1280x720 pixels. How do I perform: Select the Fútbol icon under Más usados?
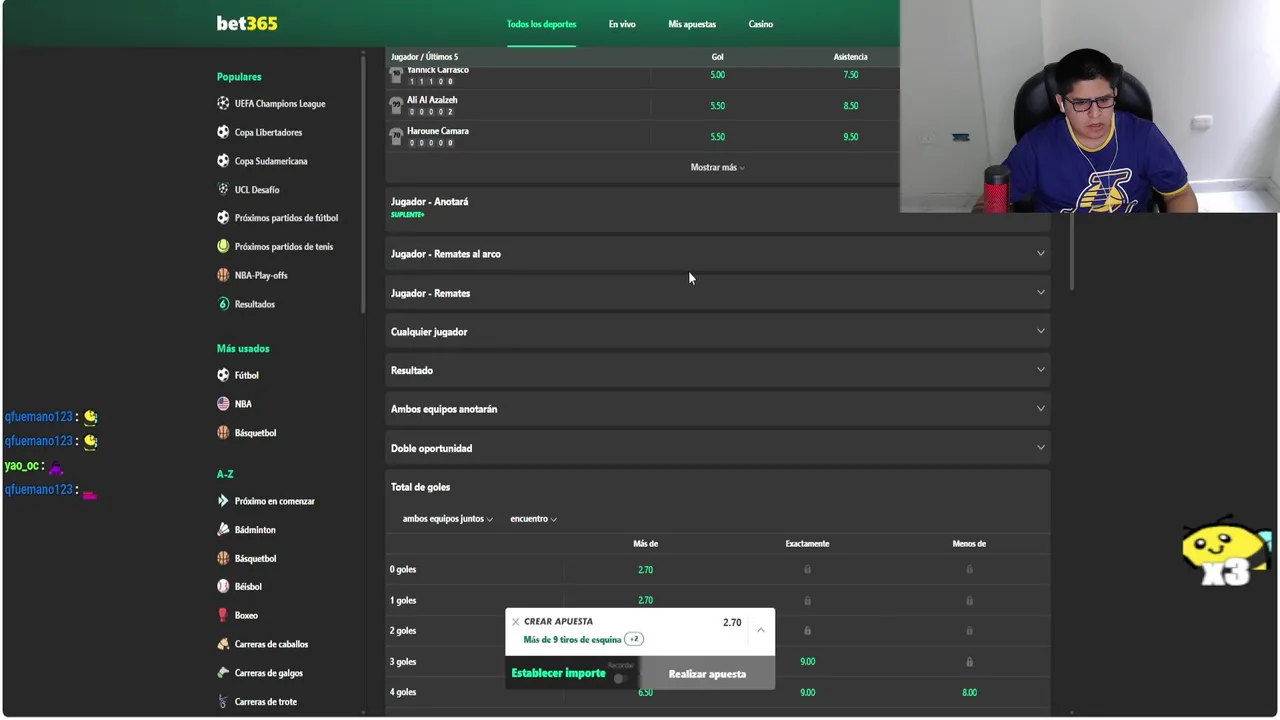pos(223,375)
